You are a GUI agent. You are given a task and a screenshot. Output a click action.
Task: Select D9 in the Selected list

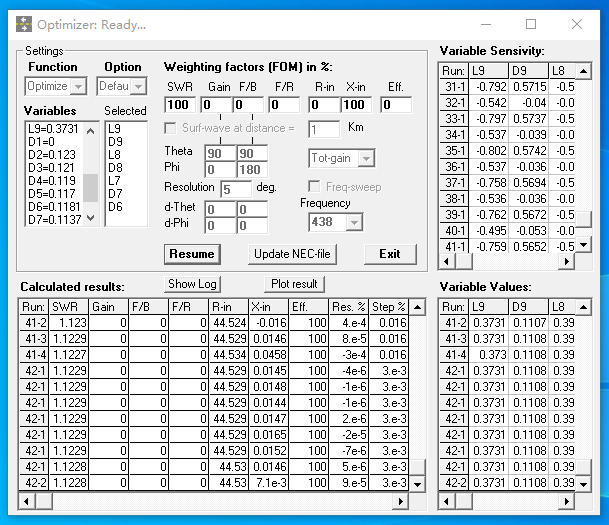(126, 142)
